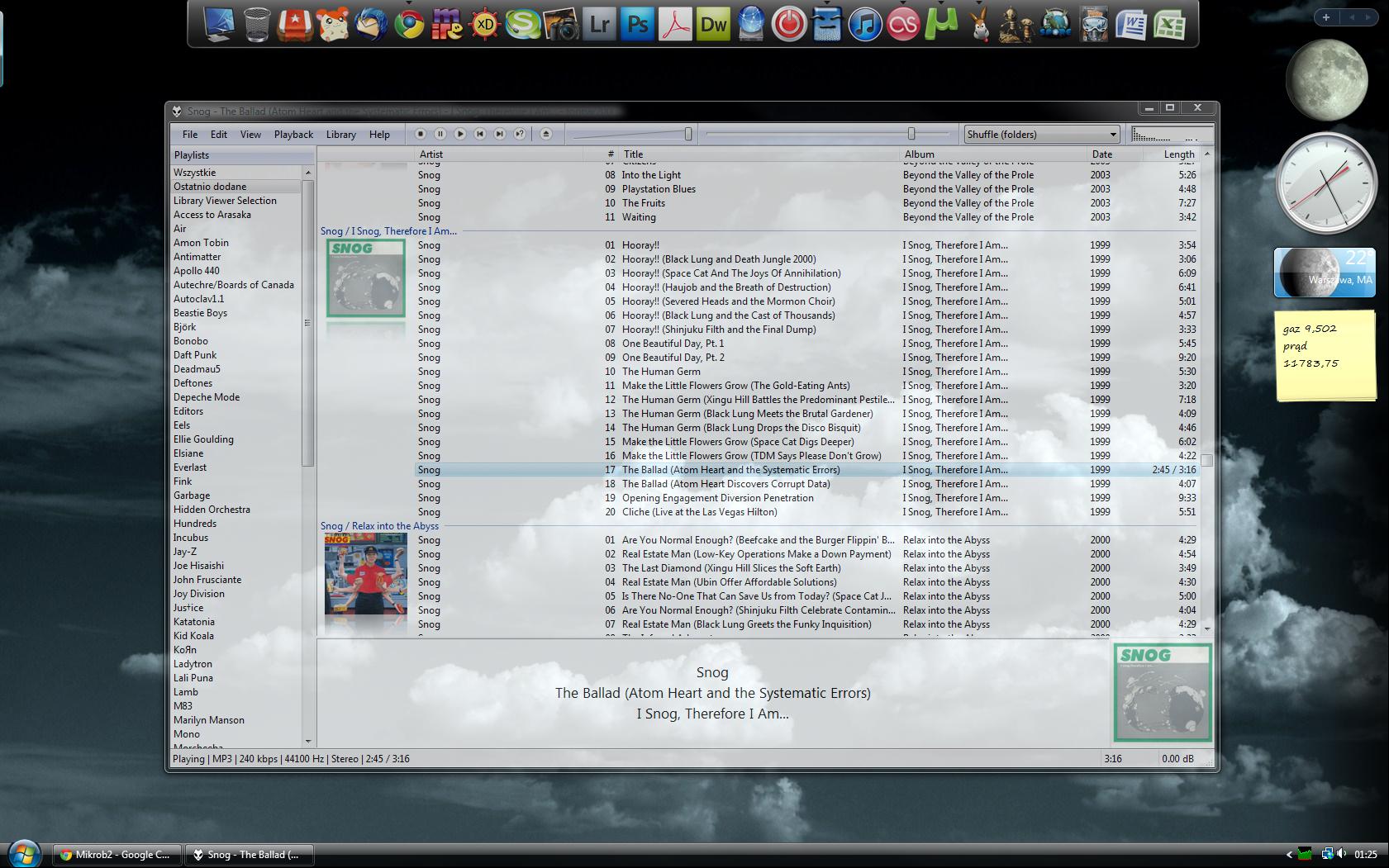Select the 'Snog / I Snog, Therefore I Am...' group header
The image size is (1389, 868).
pyautogui.click(x=388, y=231)
